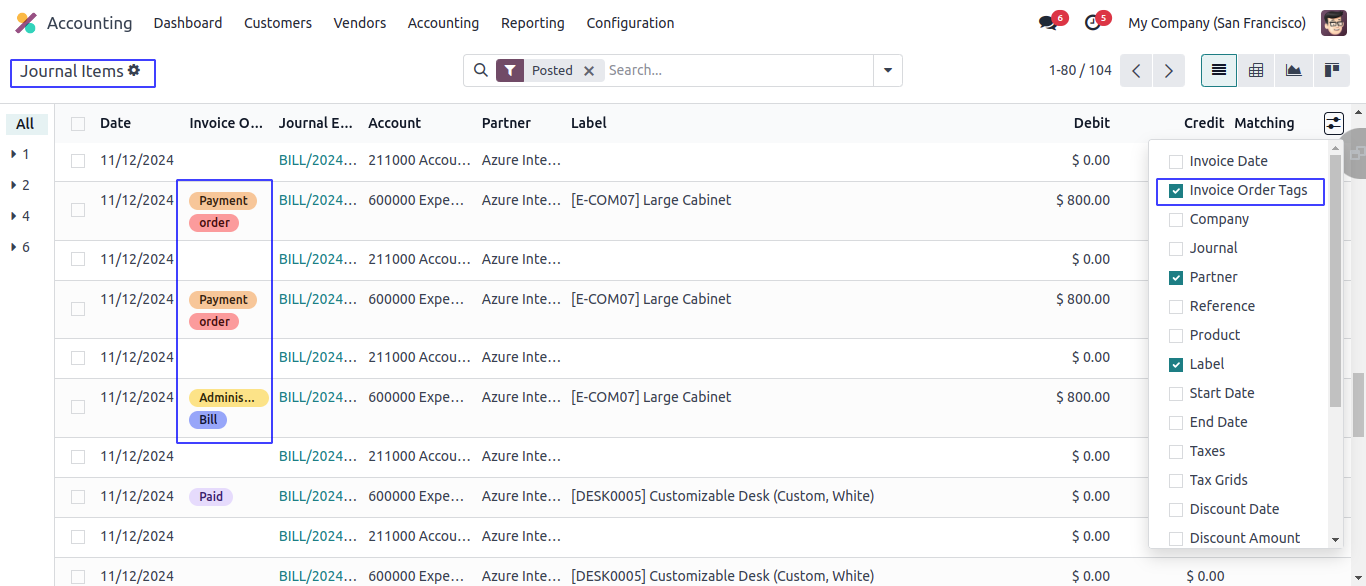The width and height of the screenshot is (1366, 586).
Task: Open the search options dropdown arrow
Action: click(x=887, y=71)
